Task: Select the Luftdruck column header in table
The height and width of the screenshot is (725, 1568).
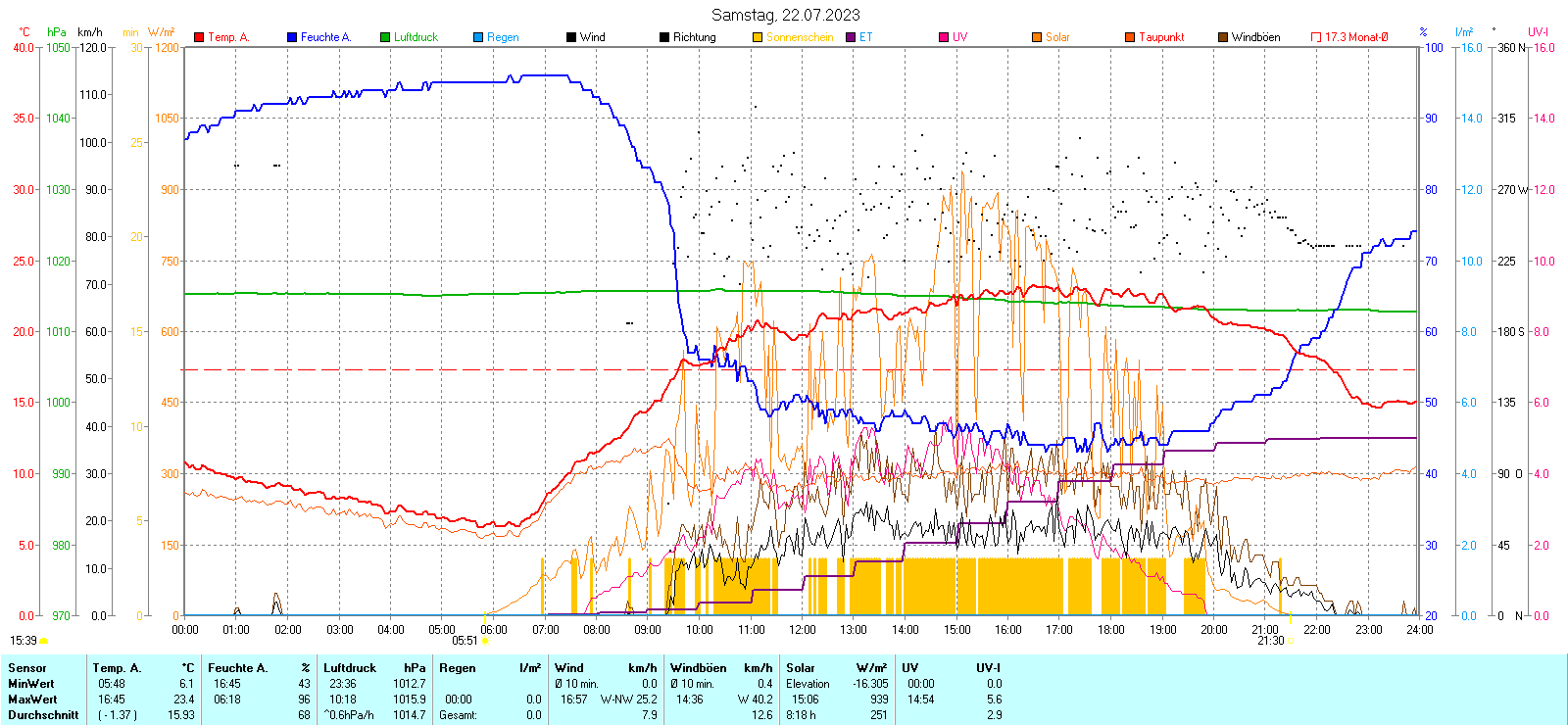Action: click(350, 668)
